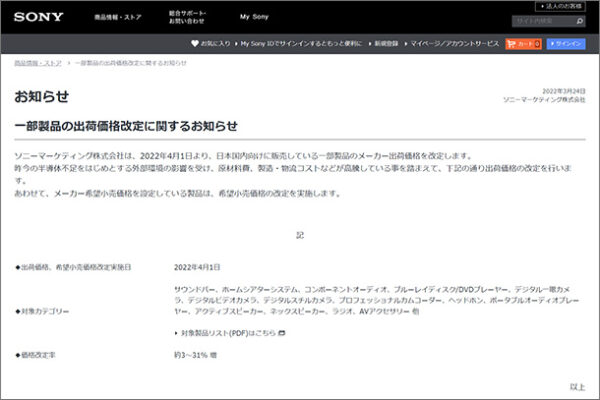Open the 総合サポート・お問い合わせ menu
The height and width of the screenshot is (400, 600).
click(x=188, y=17)
